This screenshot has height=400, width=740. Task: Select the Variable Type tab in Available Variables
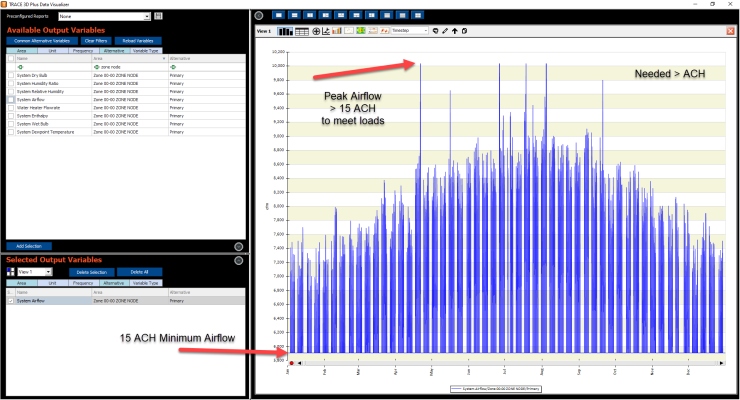click(x=146, y=50)
